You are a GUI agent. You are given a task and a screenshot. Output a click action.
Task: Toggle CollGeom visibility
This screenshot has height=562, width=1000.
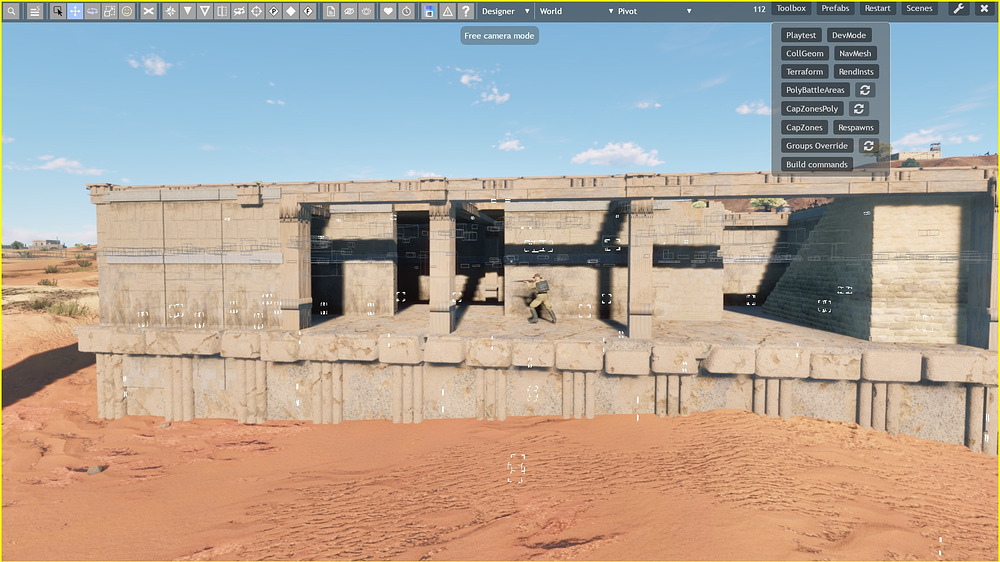coord(805,54)
